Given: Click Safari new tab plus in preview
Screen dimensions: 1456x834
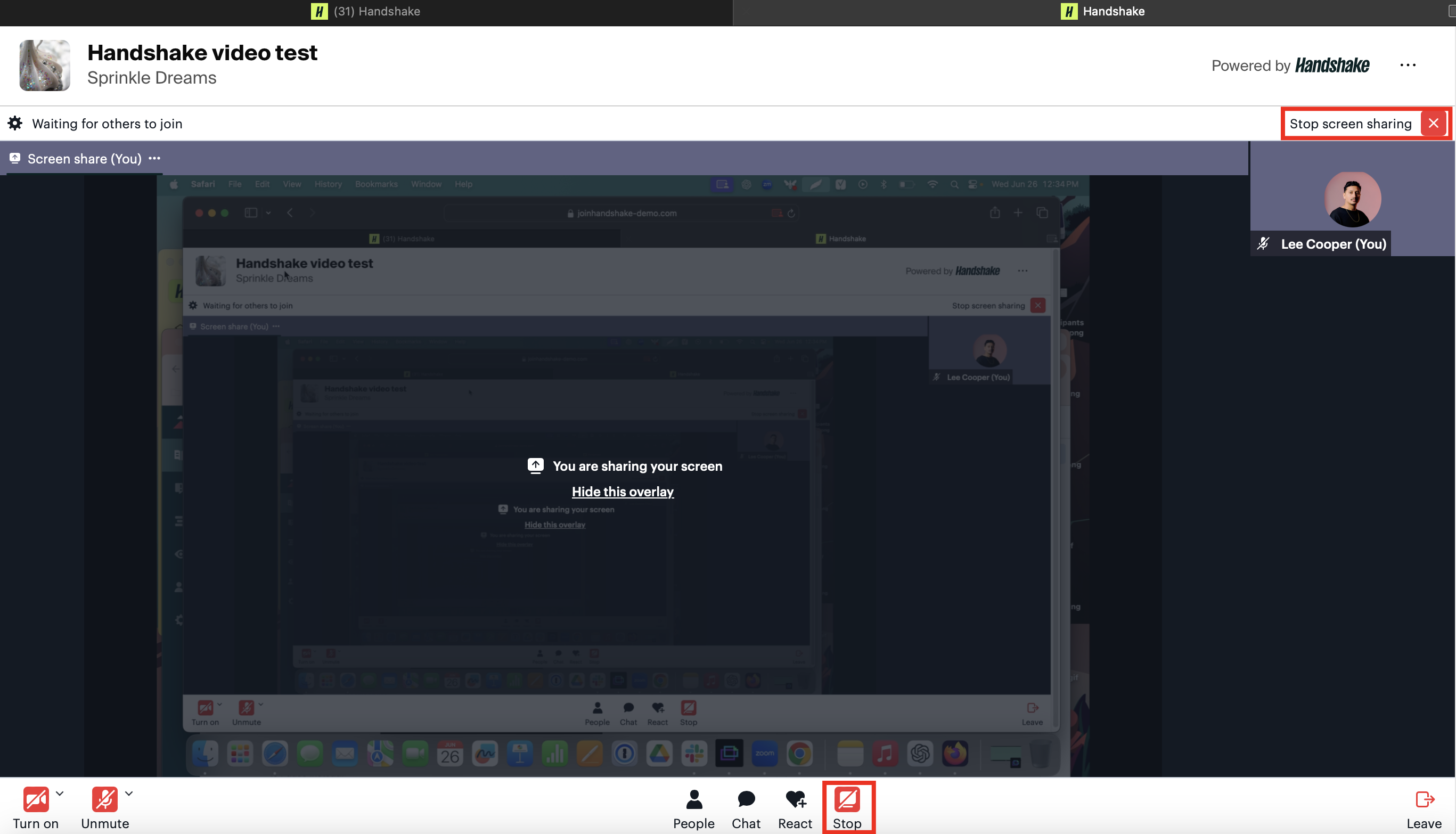Looking at the screenshot, I should pos(1018,212).
